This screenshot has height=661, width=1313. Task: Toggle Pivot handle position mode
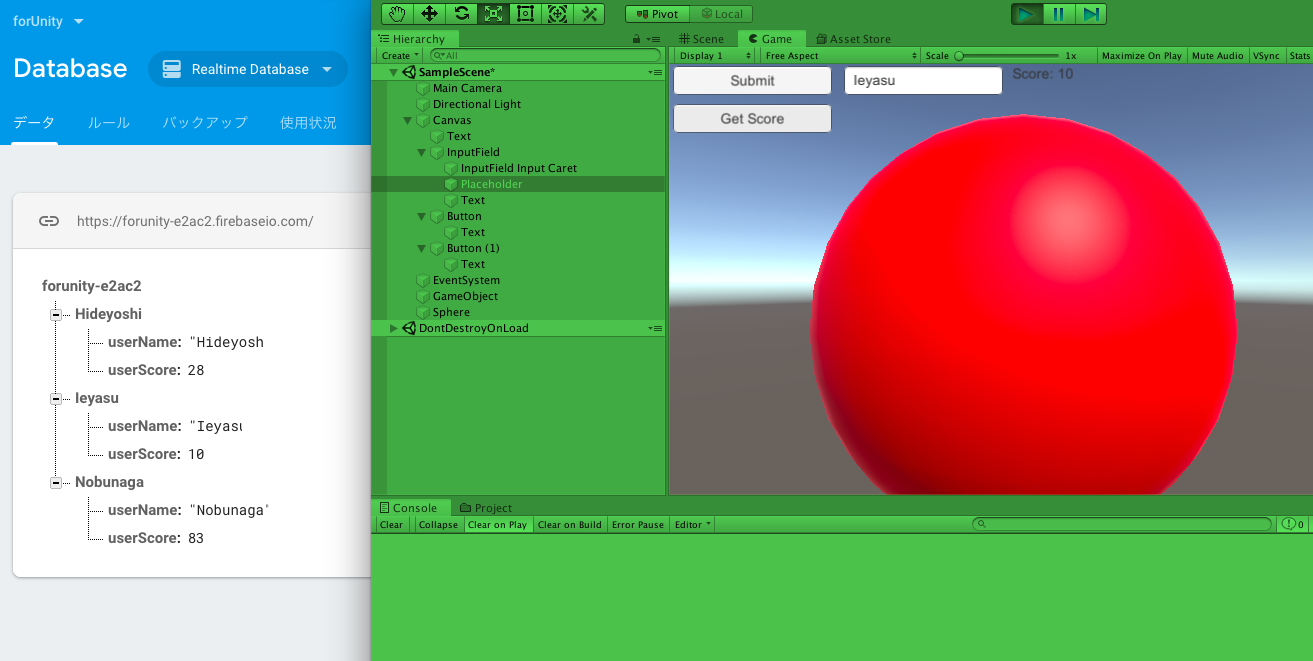pyautogui.click(x=657, y=14)
